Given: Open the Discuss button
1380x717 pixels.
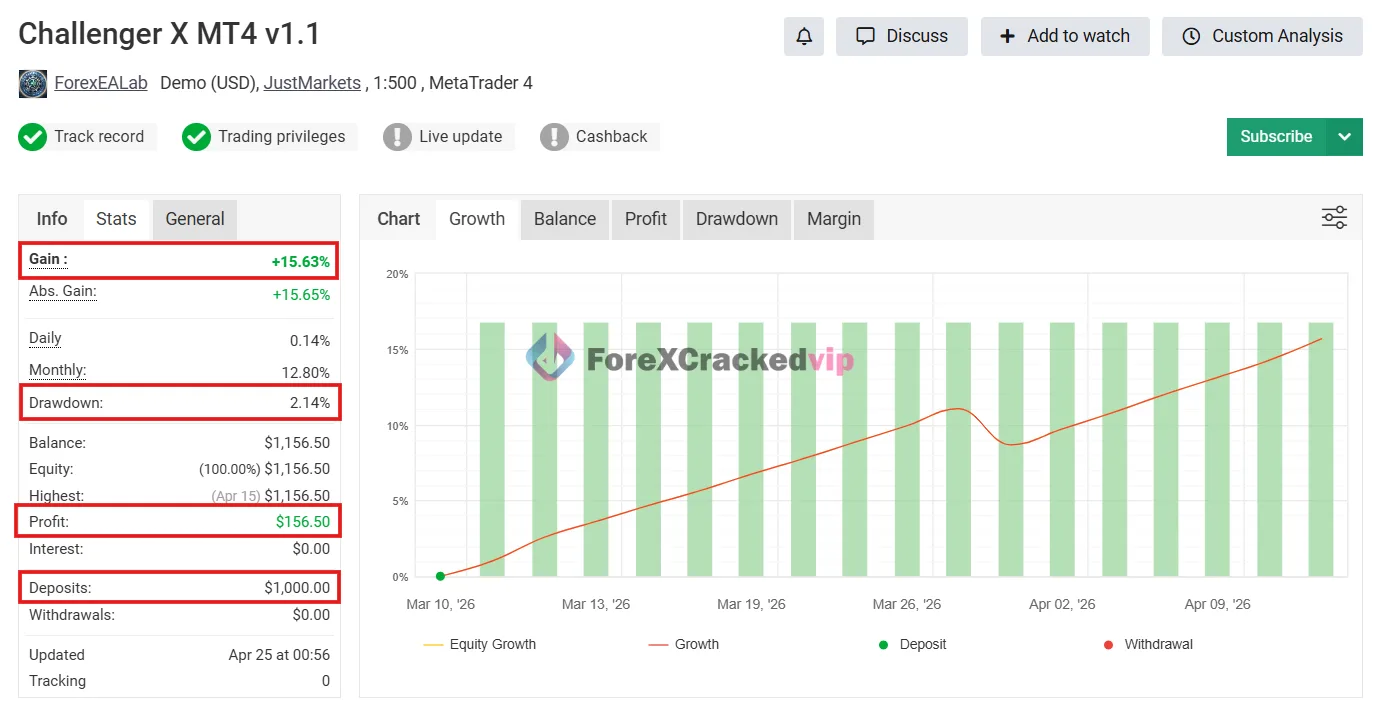Looking at the screenshot, I should point(902,36).
